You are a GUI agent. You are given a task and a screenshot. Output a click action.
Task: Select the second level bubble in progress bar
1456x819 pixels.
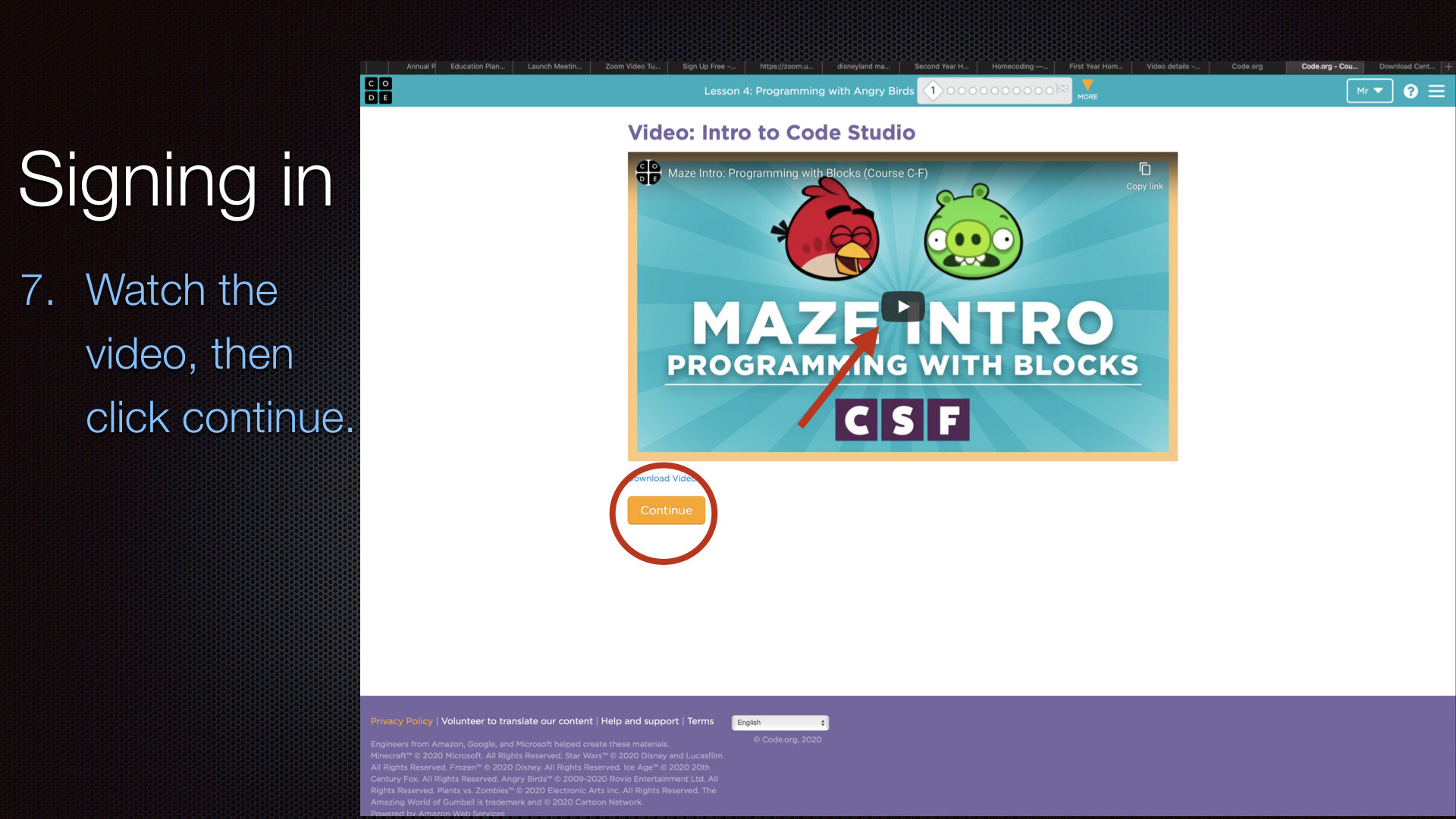click(951, 90)
